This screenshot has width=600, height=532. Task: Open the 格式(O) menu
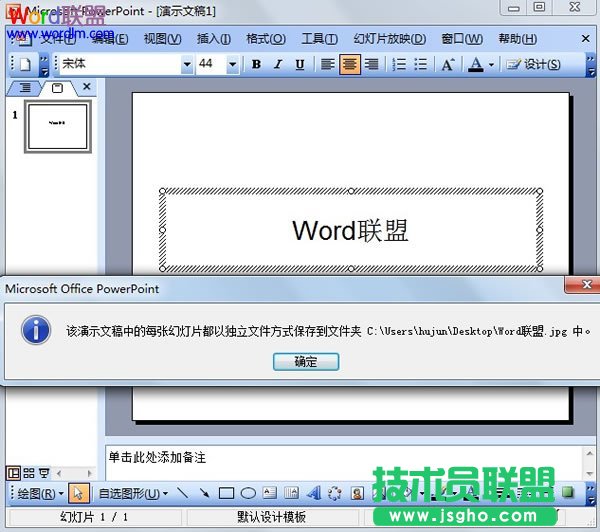coord(266,39)
